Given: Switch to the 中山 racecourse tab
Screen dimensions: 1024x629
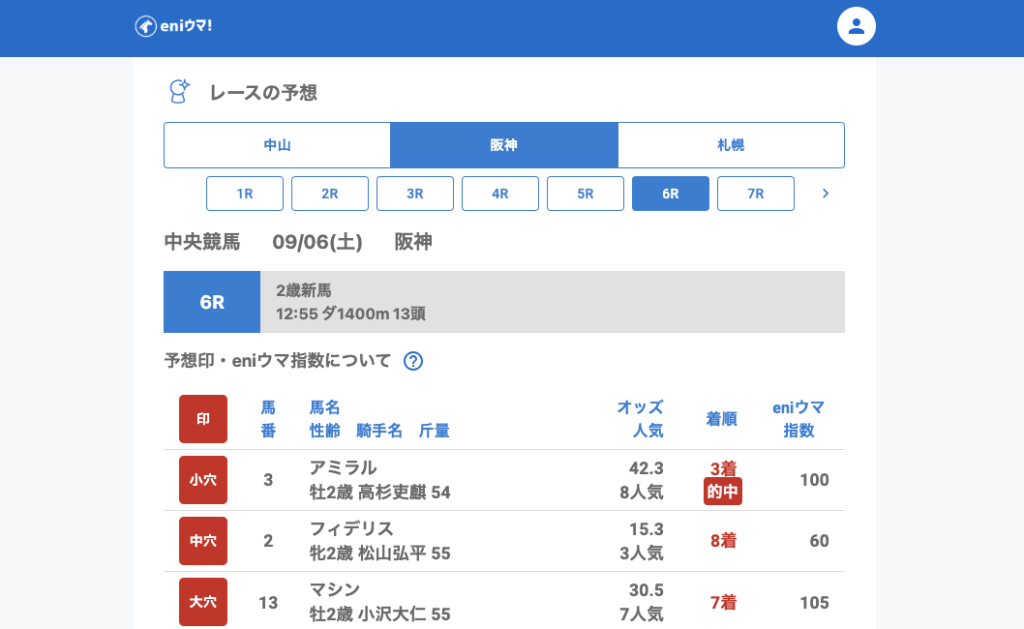Looking at the screenshot, I should tap(277, 145).
